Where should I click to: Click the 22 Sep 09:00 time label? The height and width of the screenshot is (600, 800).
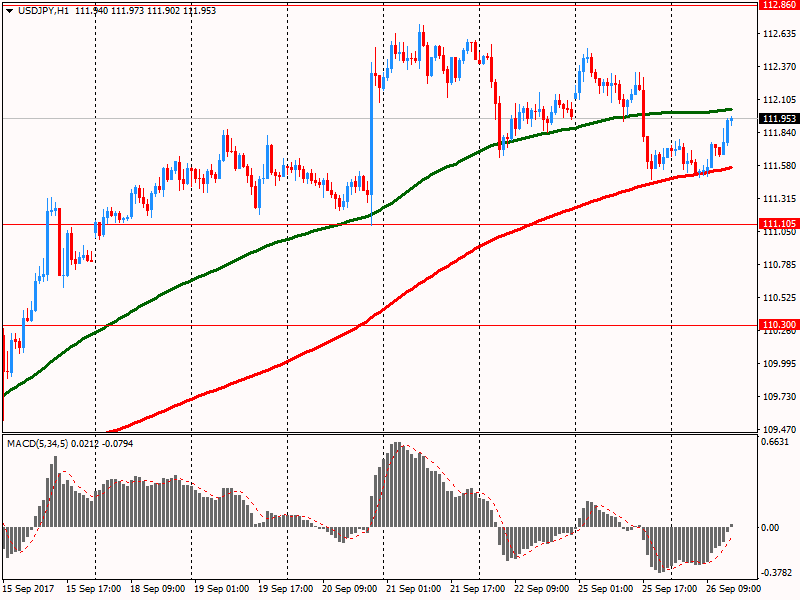tap(541, 589)
